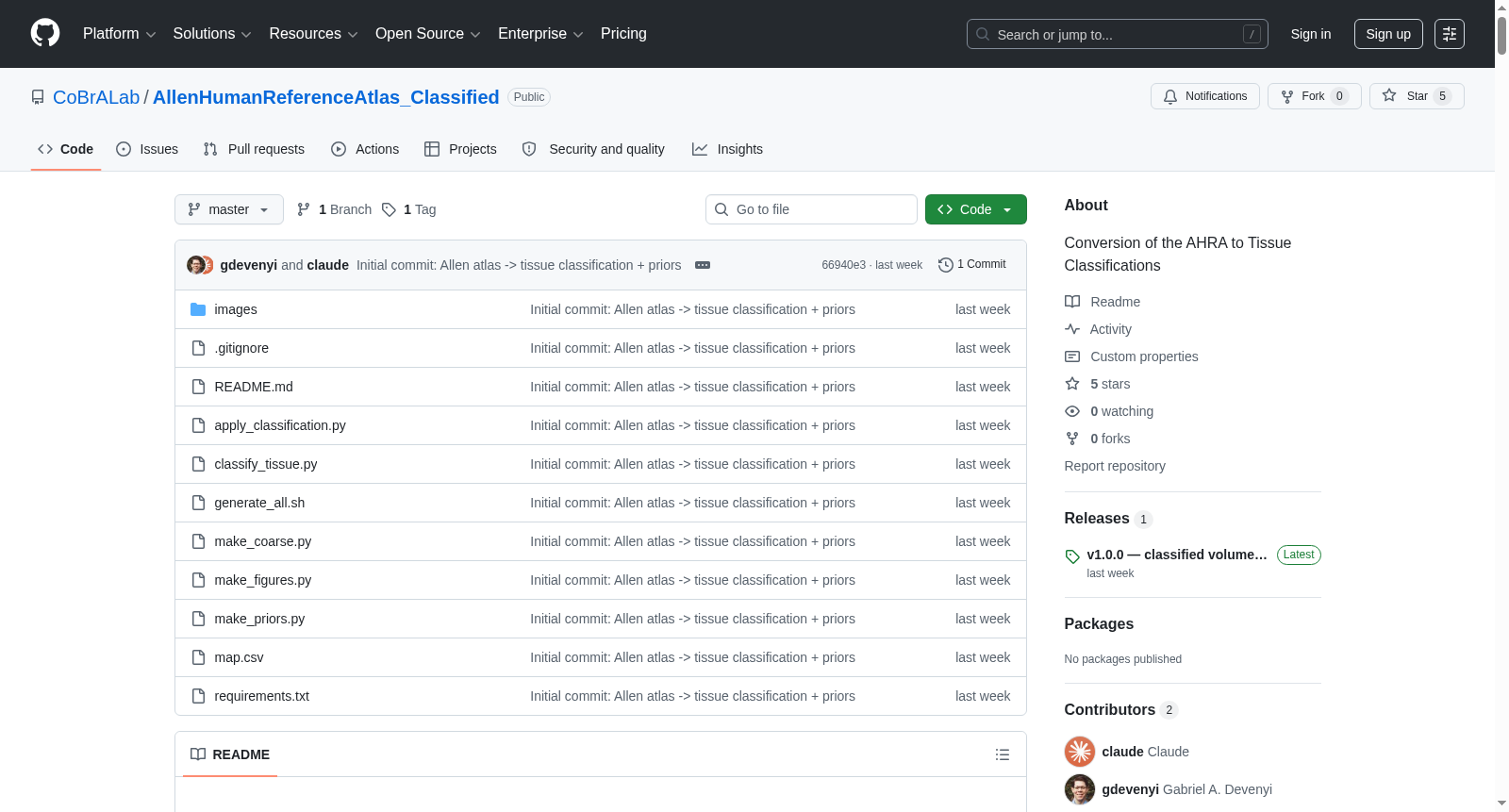Screen dimensions: 1509x812
Task: Expand the commit message ellipsis
Action: (x=703, y=265)
